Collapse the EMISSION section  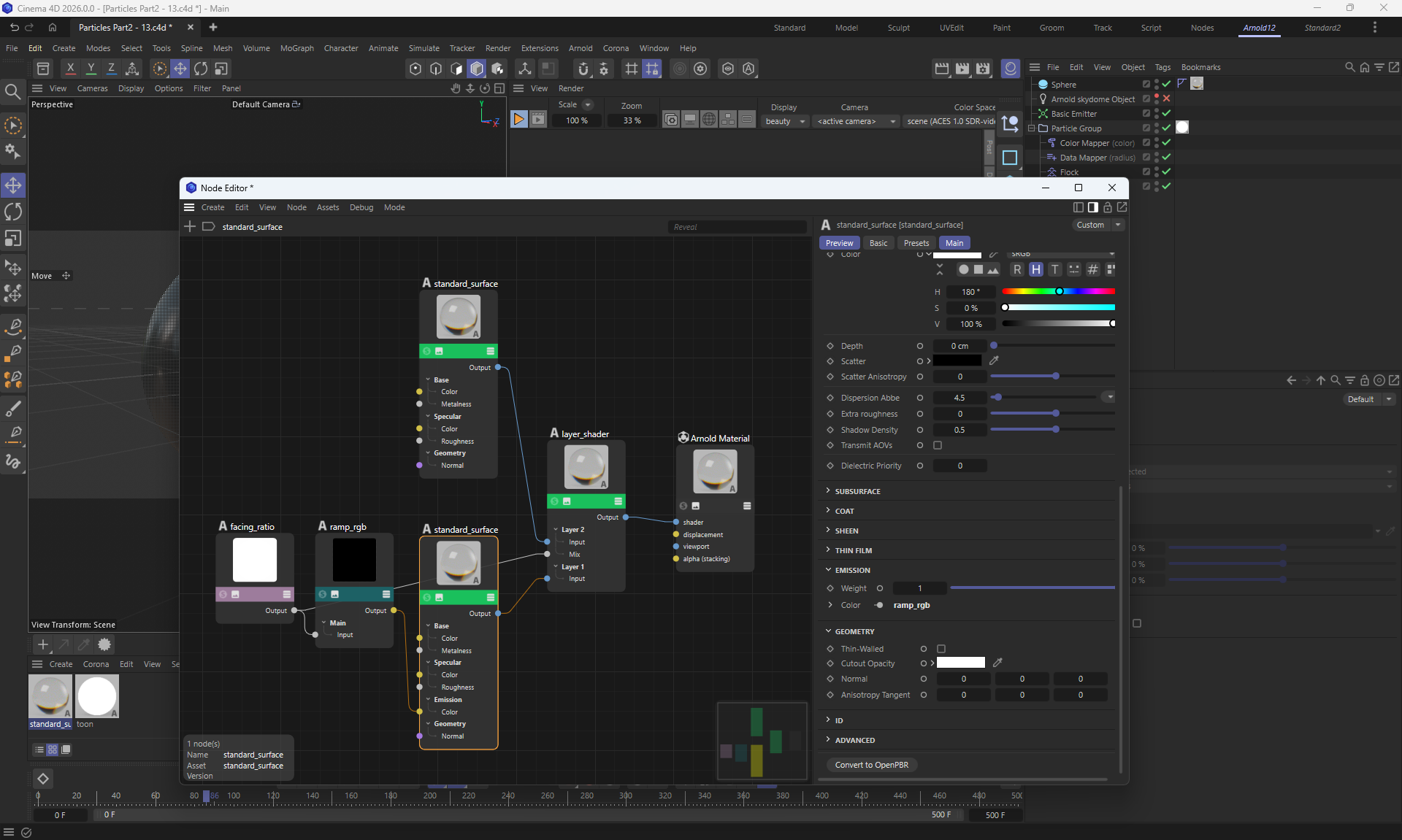(x=852, y=570)
